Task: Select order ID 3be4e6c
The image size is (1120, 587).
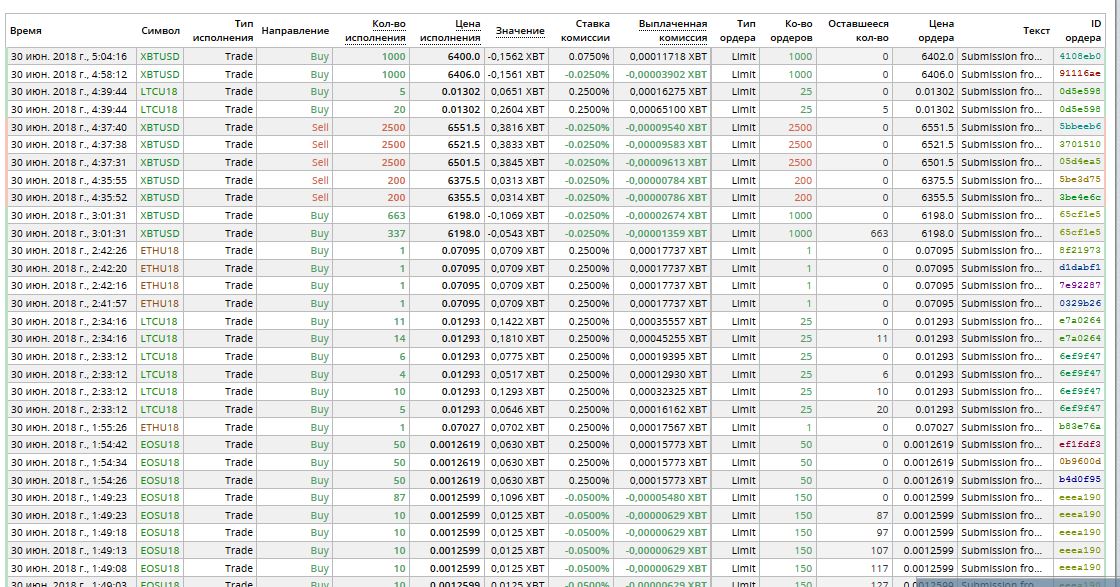Action: pyautogui.click(x=1080, y=197)
